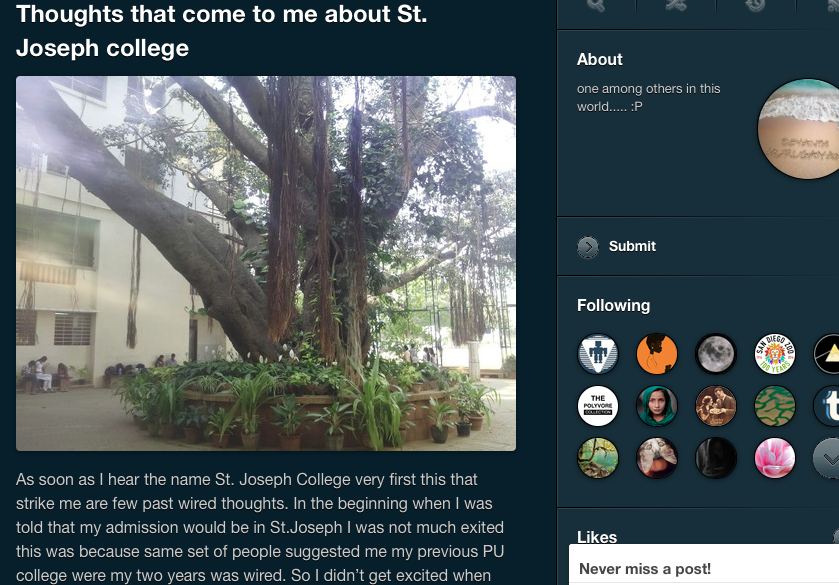Open the orange silhouette avatar blog
The height and width of the screenshot is (585, 839).
click(x=657, y=354)
